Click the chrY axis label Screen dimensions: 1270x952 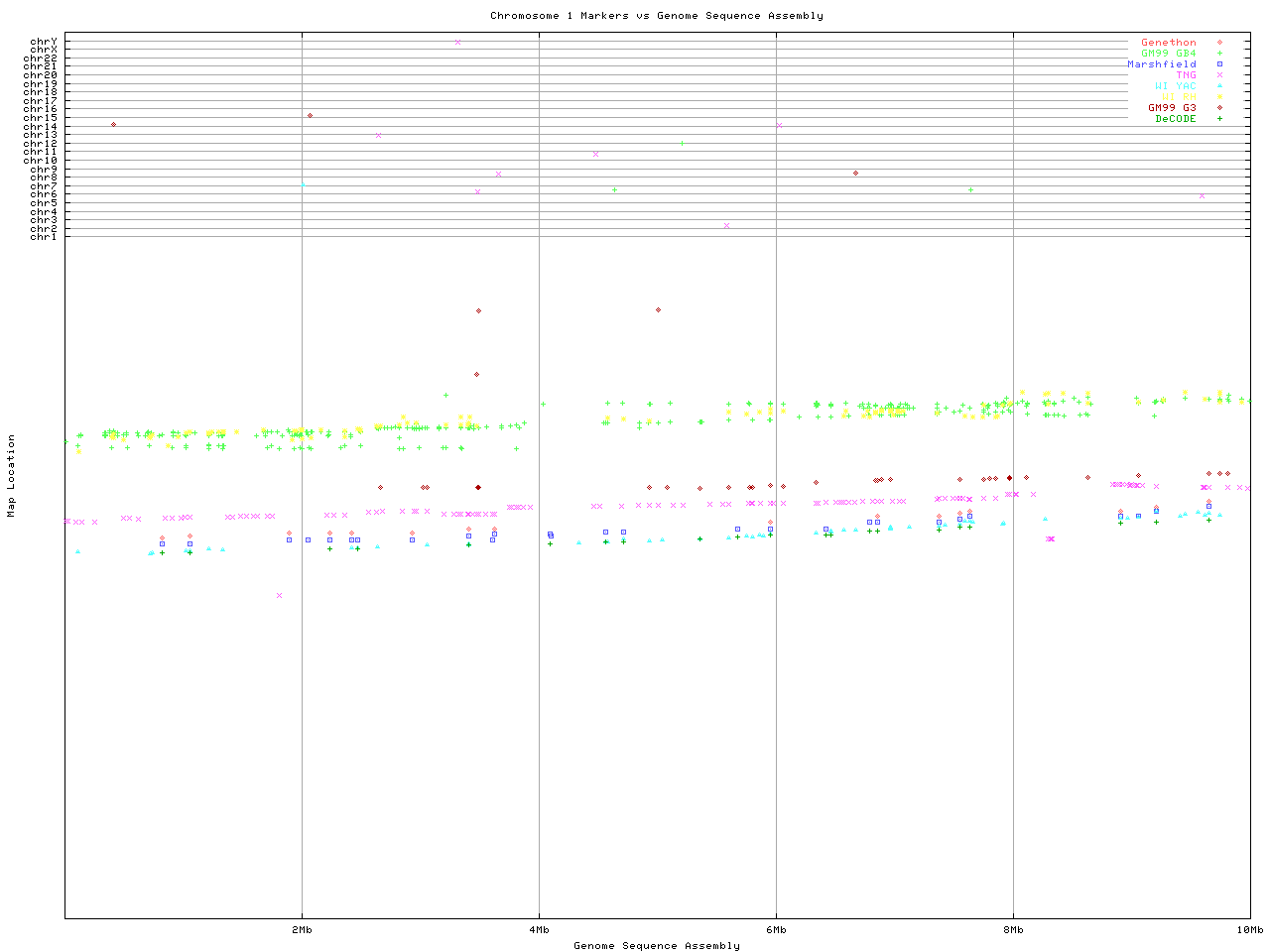click(x=44, y=42)
